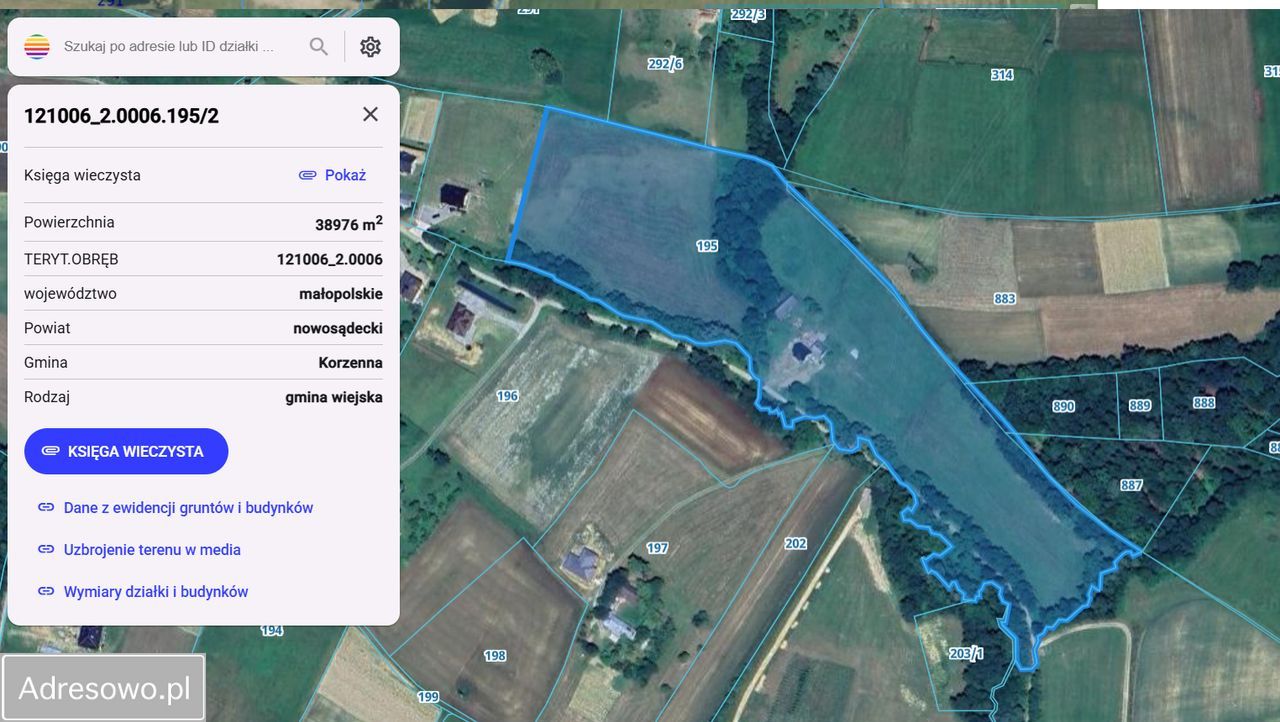Select parcel 195 label on map

pos(707,245)
